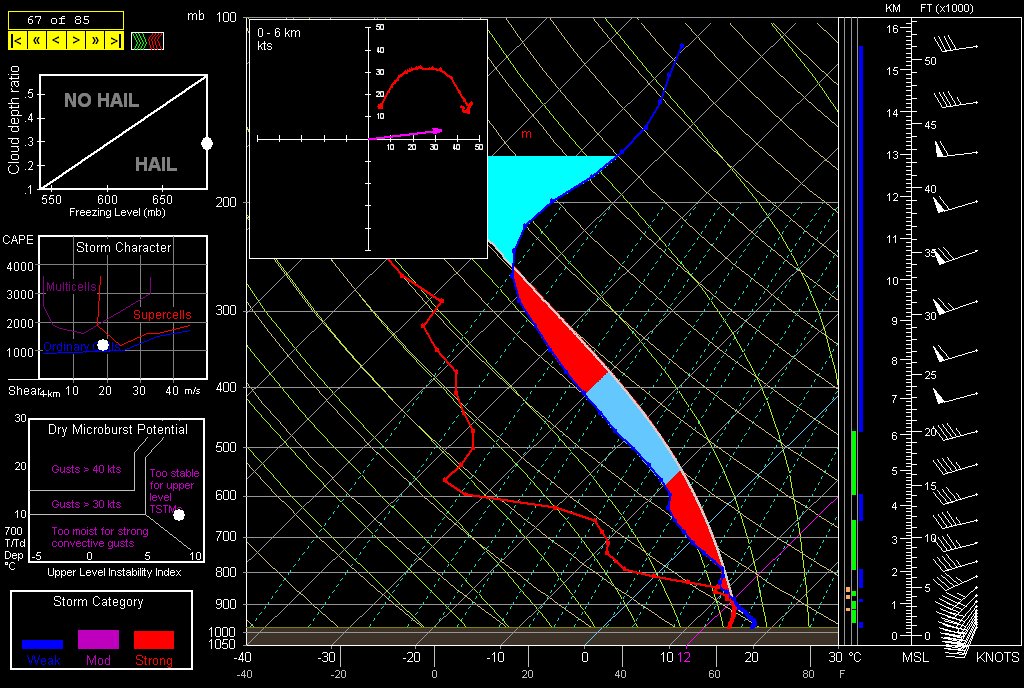Viewport: 1024px width, 688px height.
Task: Click the white marker in Storm Character plot
Action: coord(103,345)
